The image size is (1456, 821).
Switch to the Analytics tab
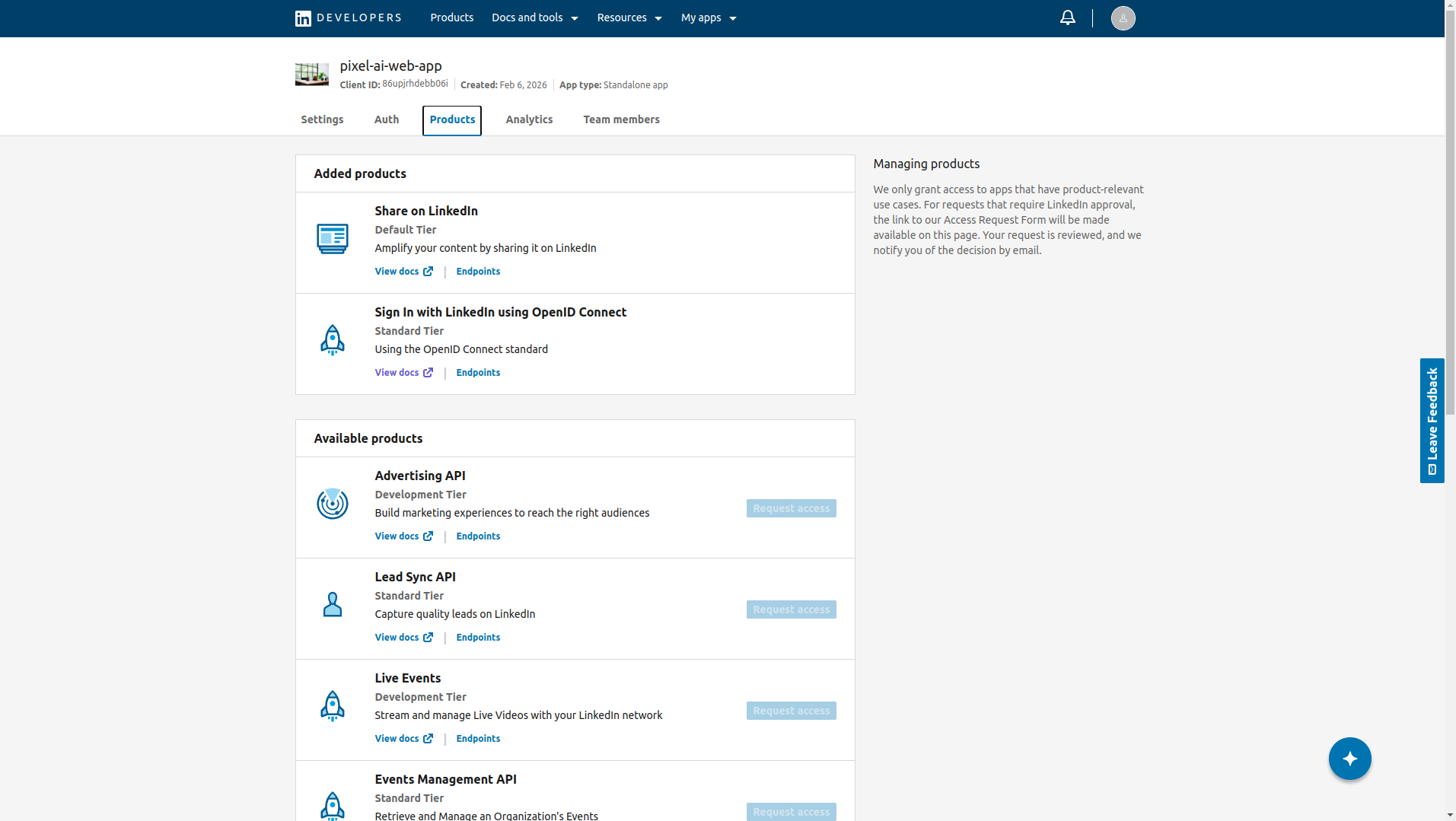(529, 119)
